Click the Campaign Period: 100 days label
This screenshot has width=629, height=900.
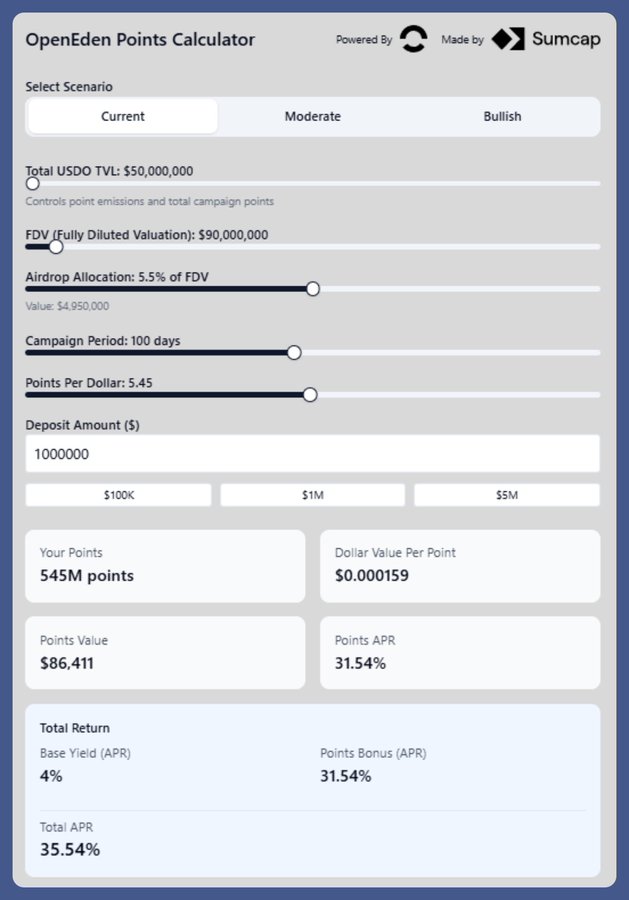coord(103,340)
